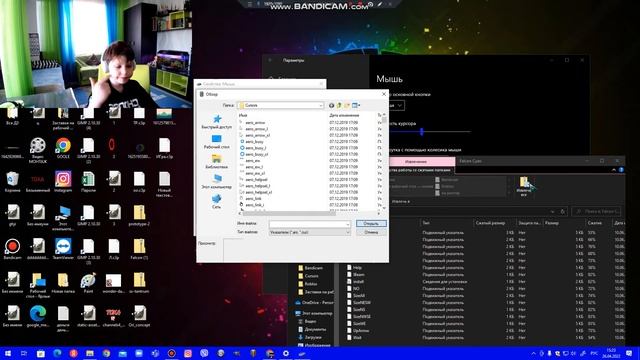640x360 pixels.
Task: Adjust the cursor speed slider in Settings
Action: (422, 131)
